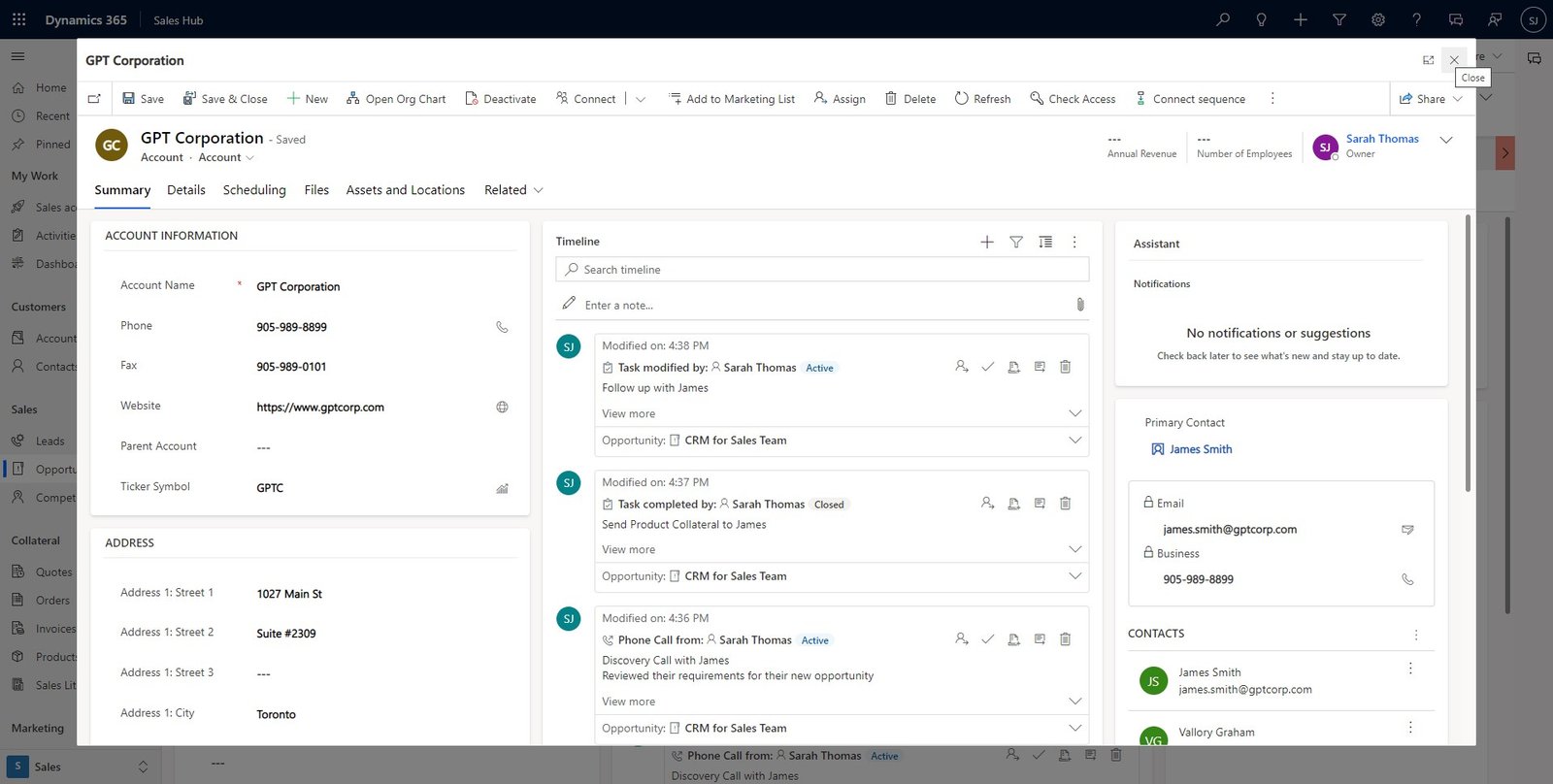
Task: Click the ticker symbol chart icon beside GPTC
Action: click(x=502, y=488)
